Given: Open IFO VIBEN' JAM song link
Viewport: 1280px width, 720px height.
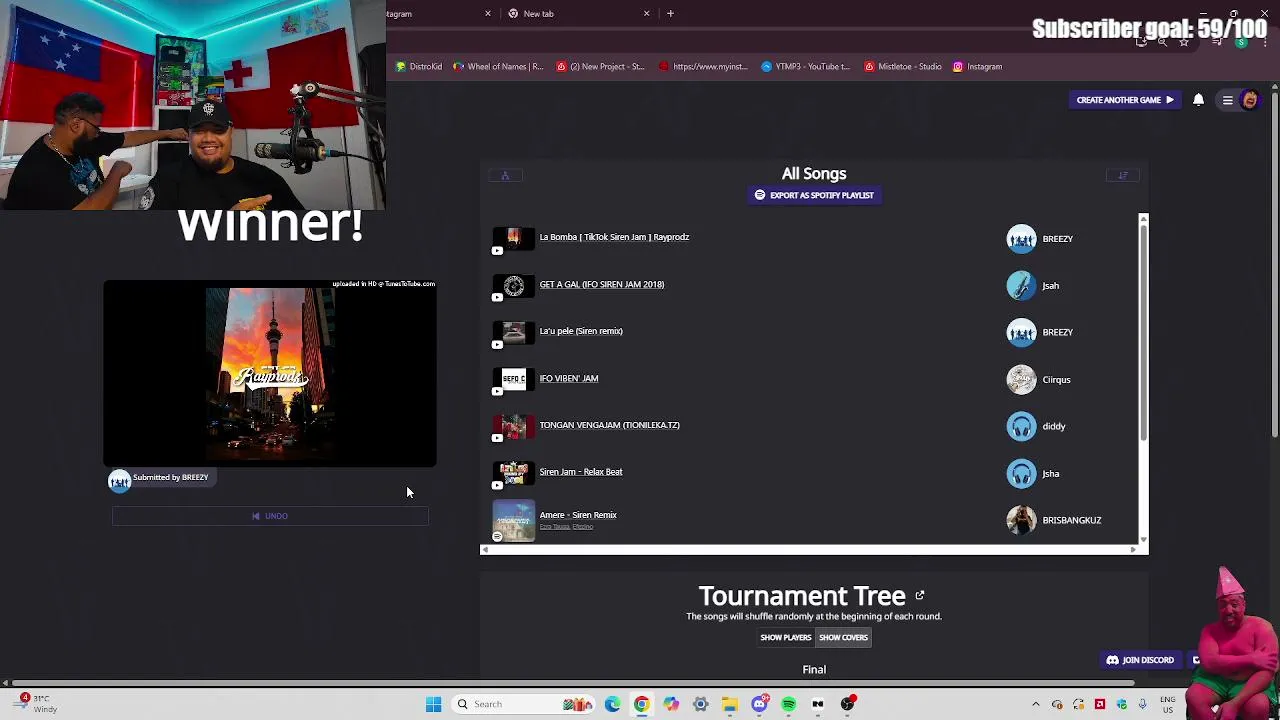Looking at the screenshot, I should pos(568,378).
